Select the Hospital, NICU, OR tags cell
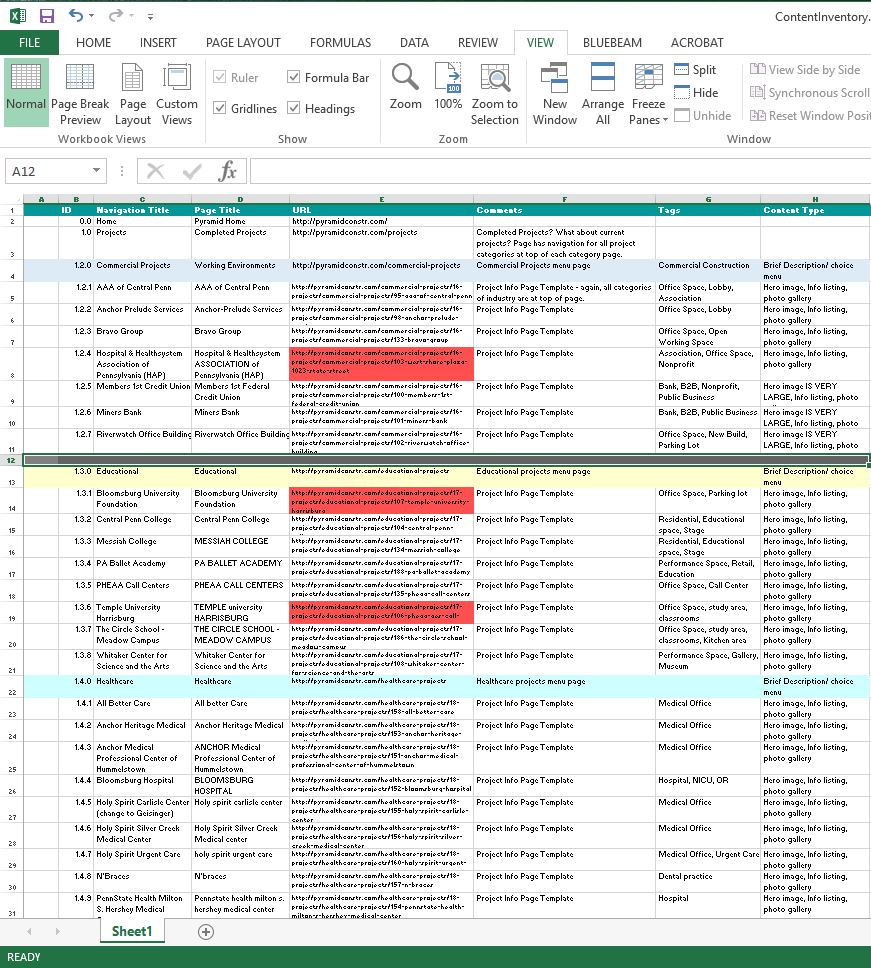871x968 pixels. [x=708, y=786]
